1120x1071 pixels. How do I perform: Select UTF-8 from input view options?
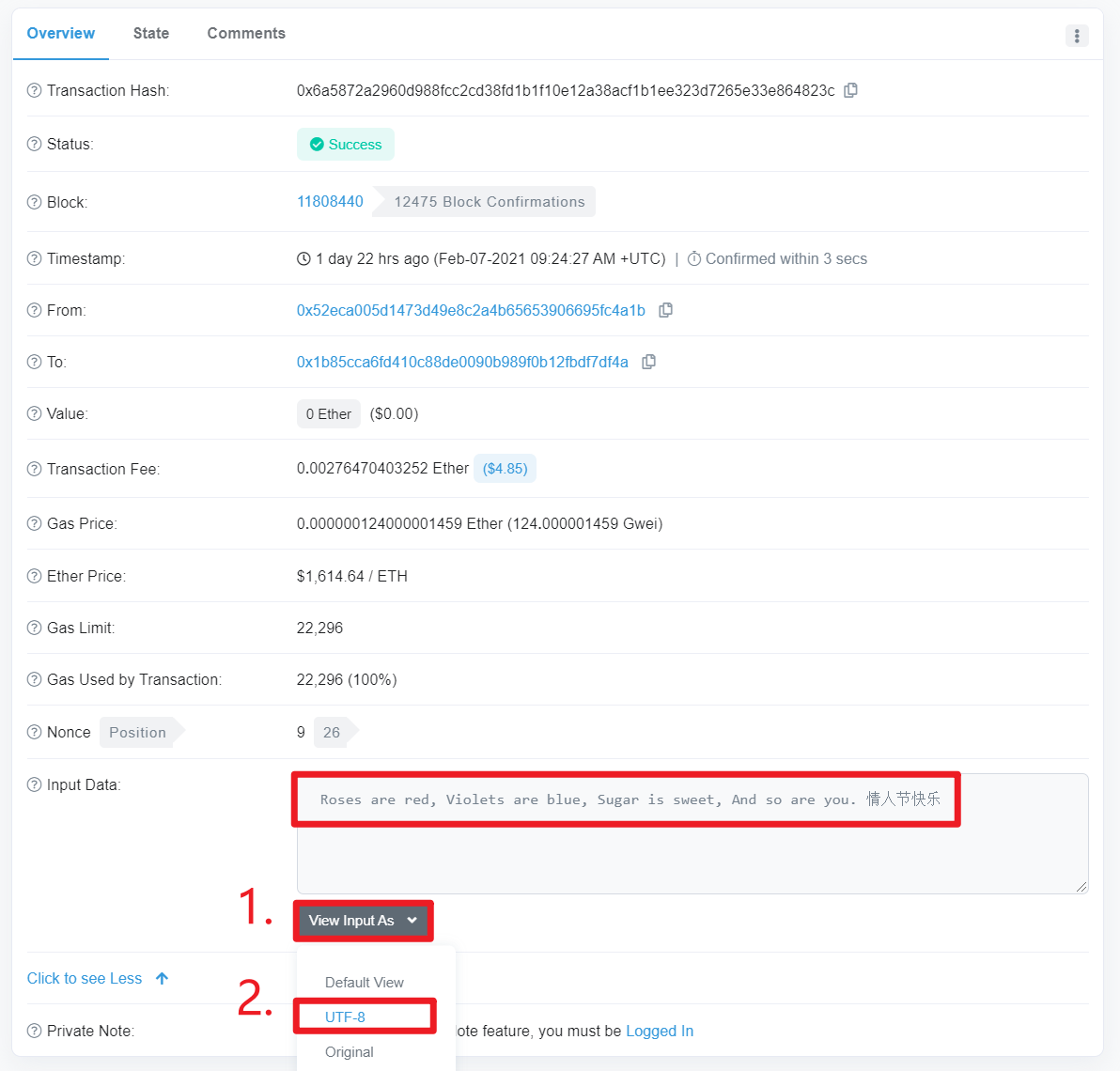346,1017
